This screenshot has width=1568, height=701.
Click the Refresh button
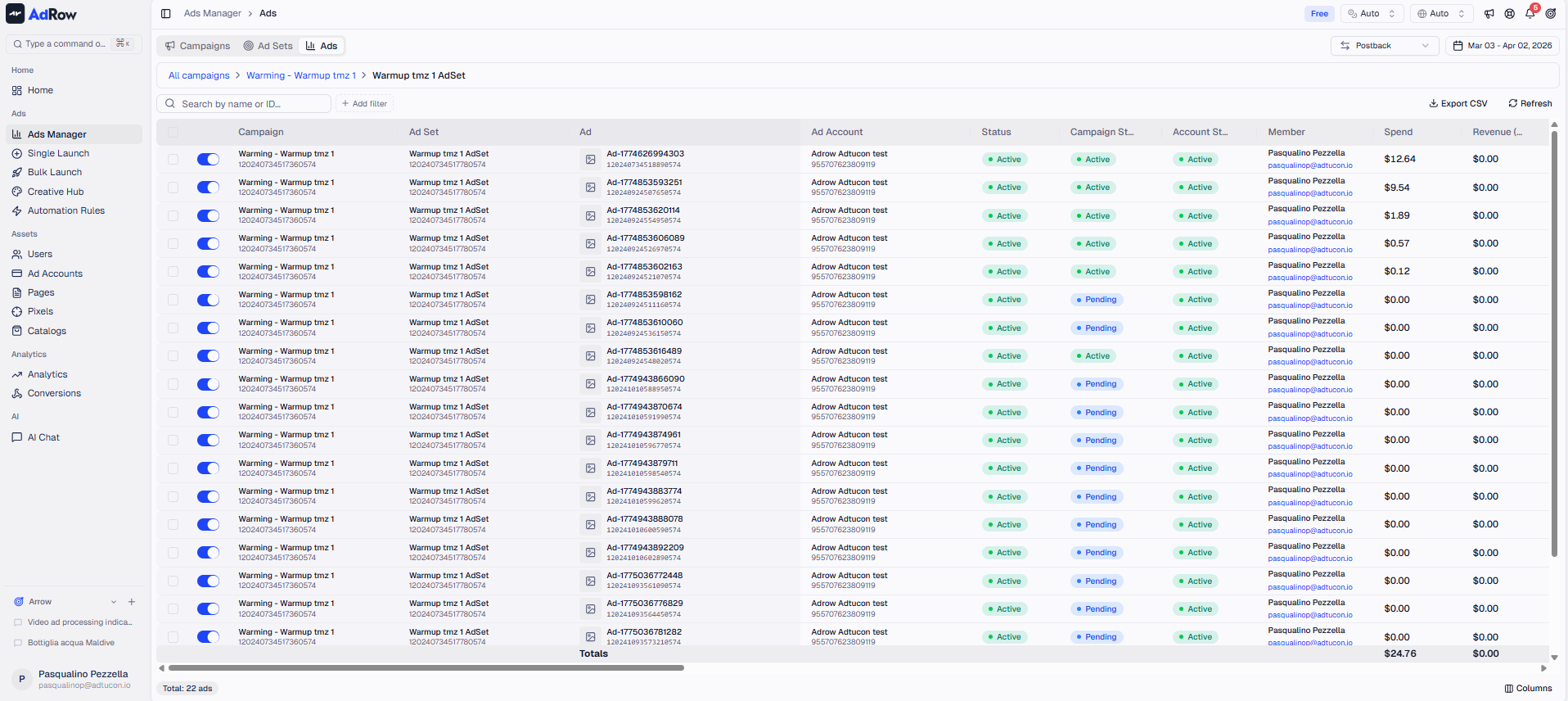[x=1530, y=103]
